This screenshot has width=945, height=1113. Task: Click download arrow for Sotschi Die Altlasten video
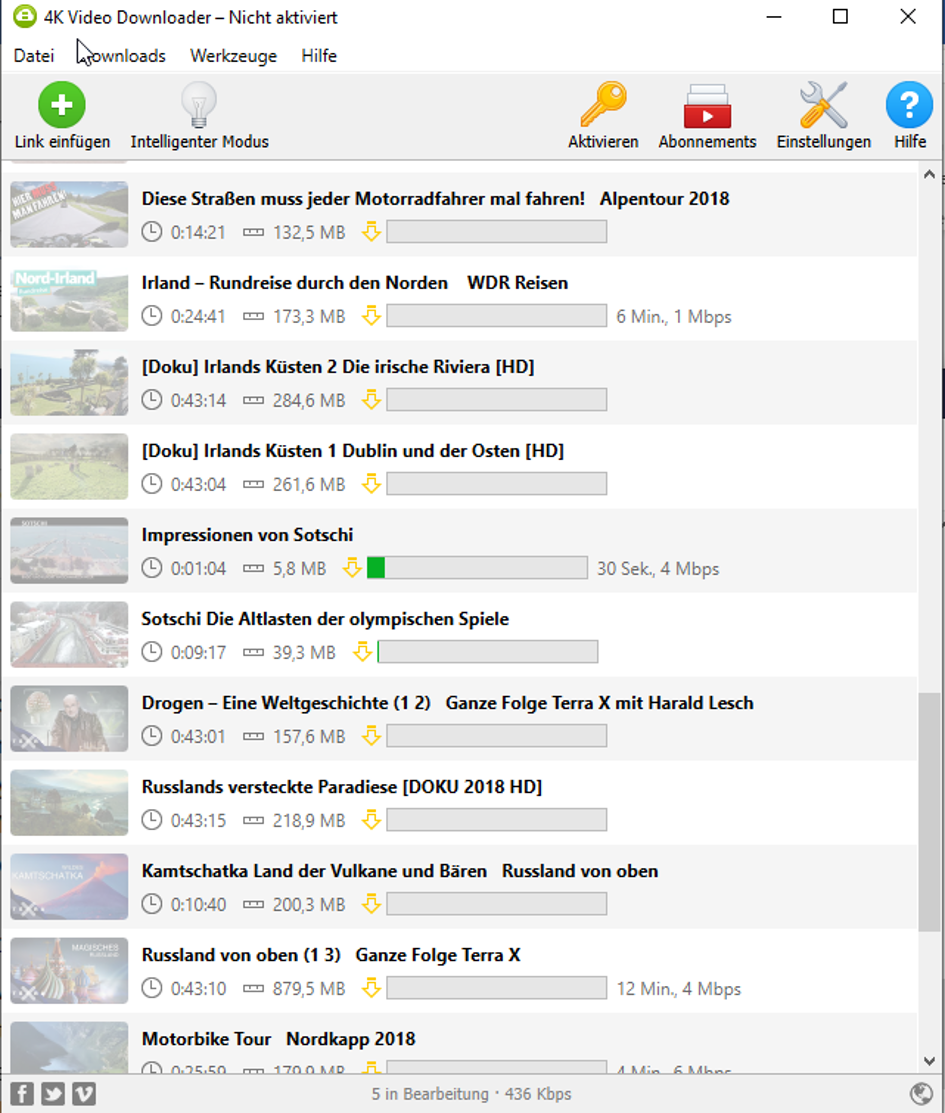coord(362,652)
